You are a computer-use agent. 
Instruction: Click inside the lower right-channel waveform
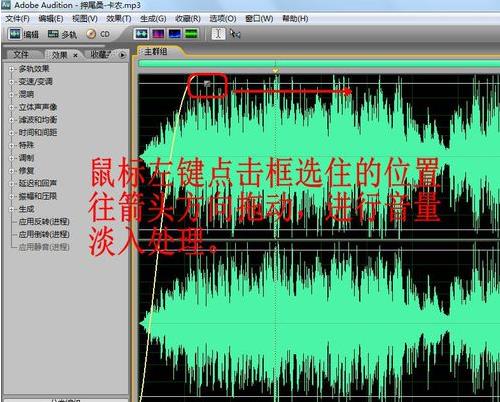[319, 322]
